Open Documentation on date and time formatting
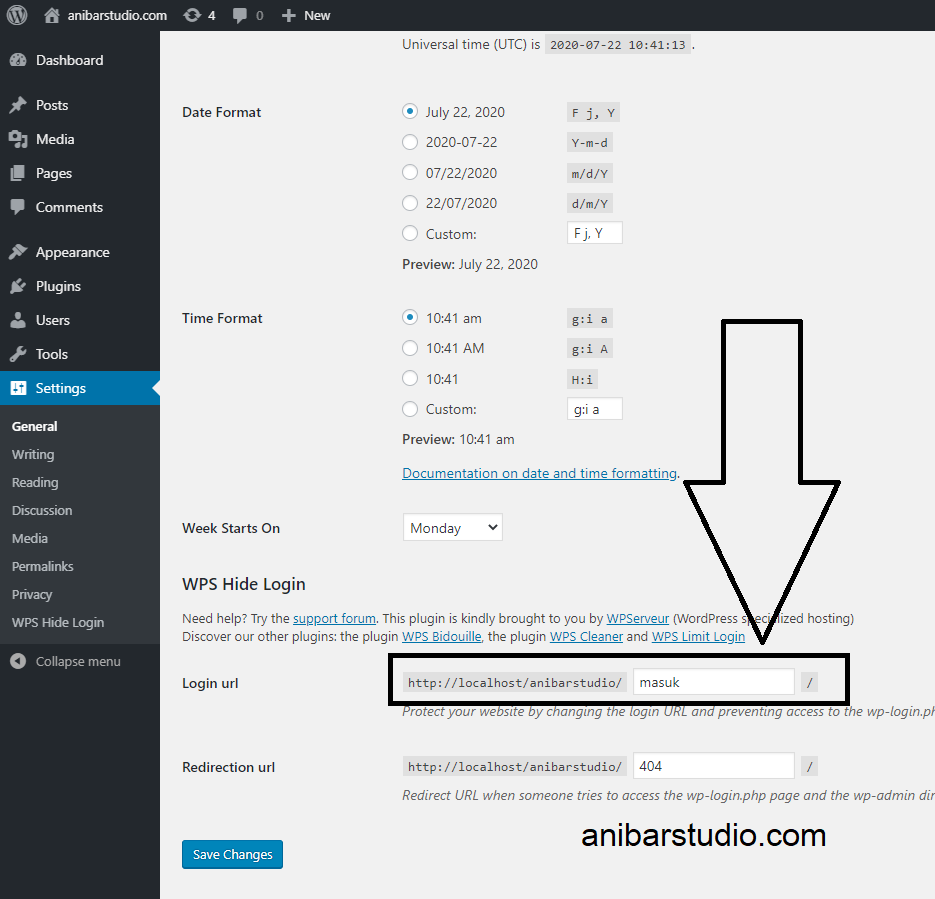 (x=539, y=473)
